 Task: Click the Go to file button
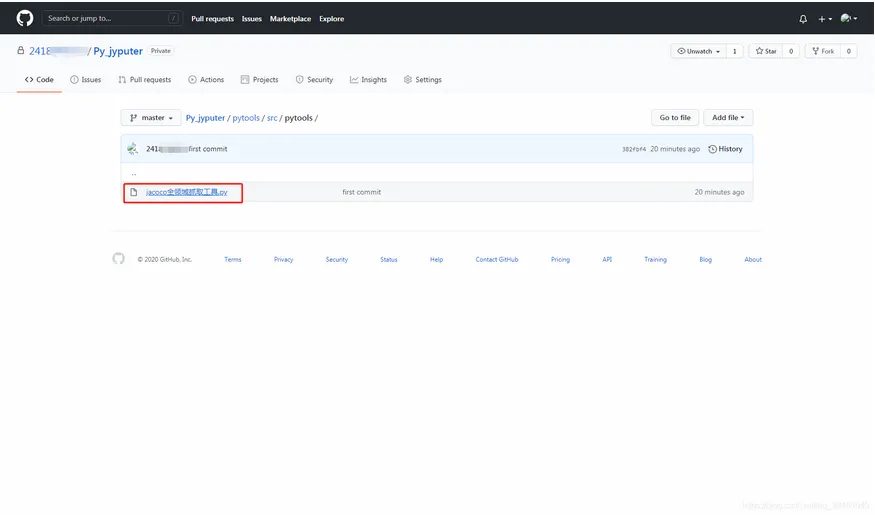click(675, 118)
